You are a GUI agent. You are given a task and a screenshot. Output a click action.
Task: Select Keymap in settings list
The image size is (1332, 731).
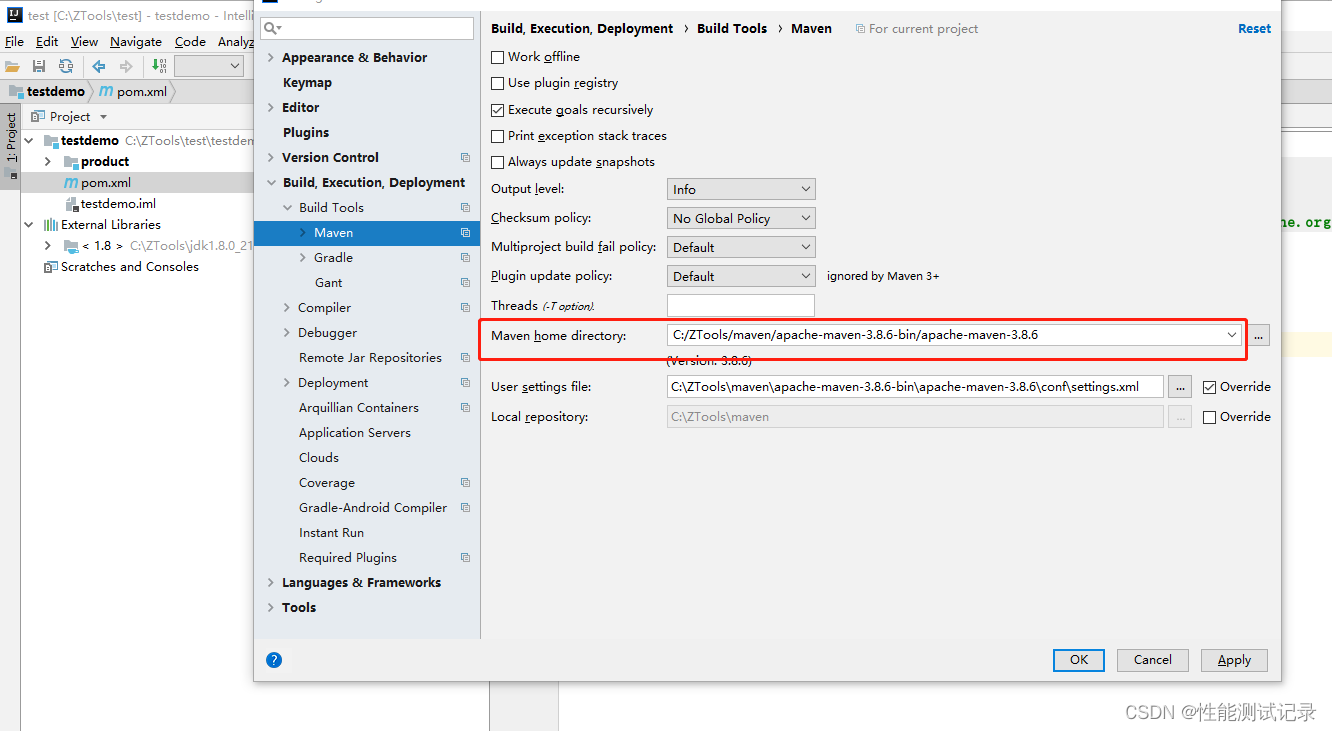click(x=307, y=83)
